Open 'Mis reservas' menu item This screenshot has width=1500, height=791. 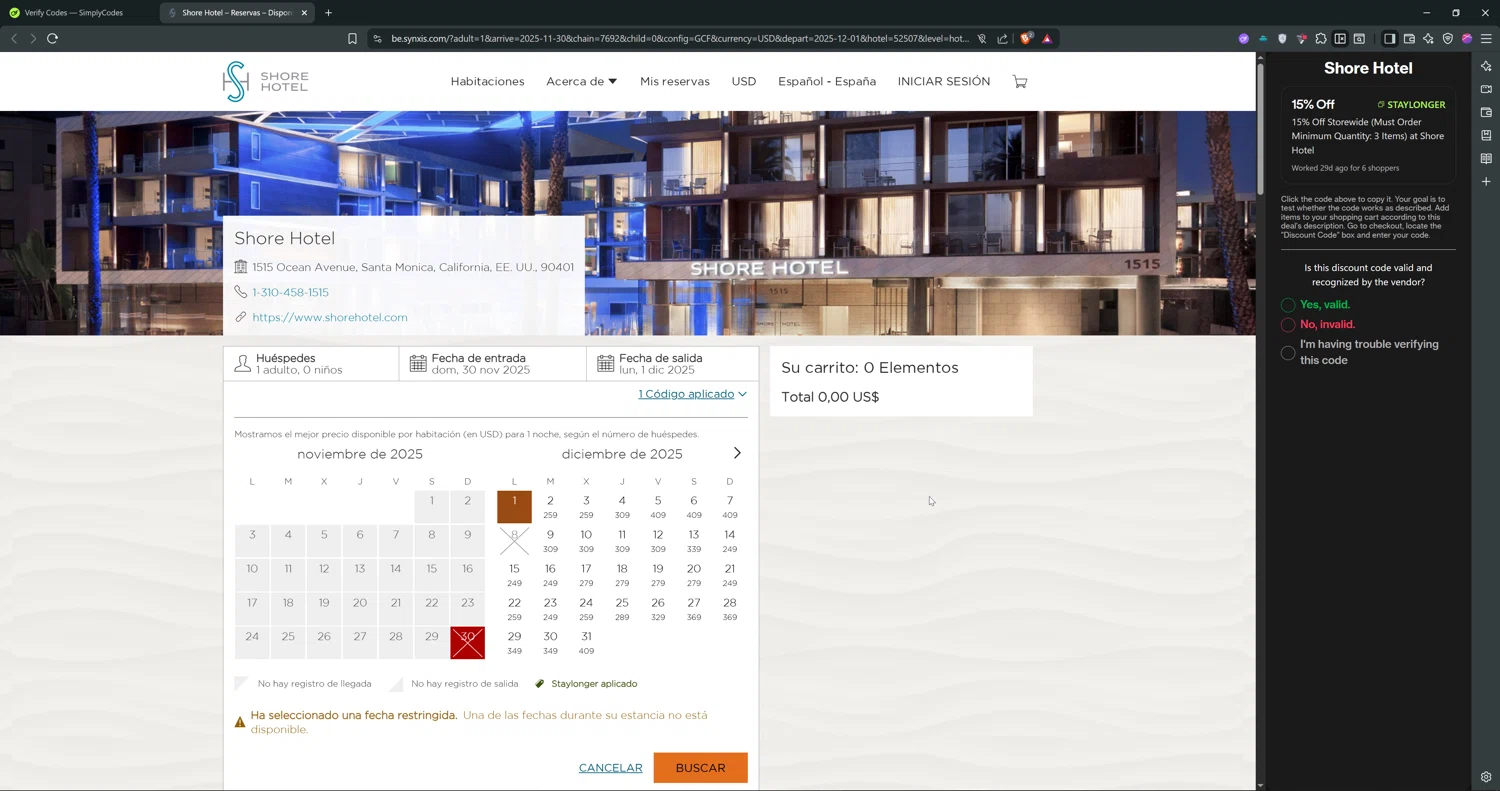tap(675, 81)
